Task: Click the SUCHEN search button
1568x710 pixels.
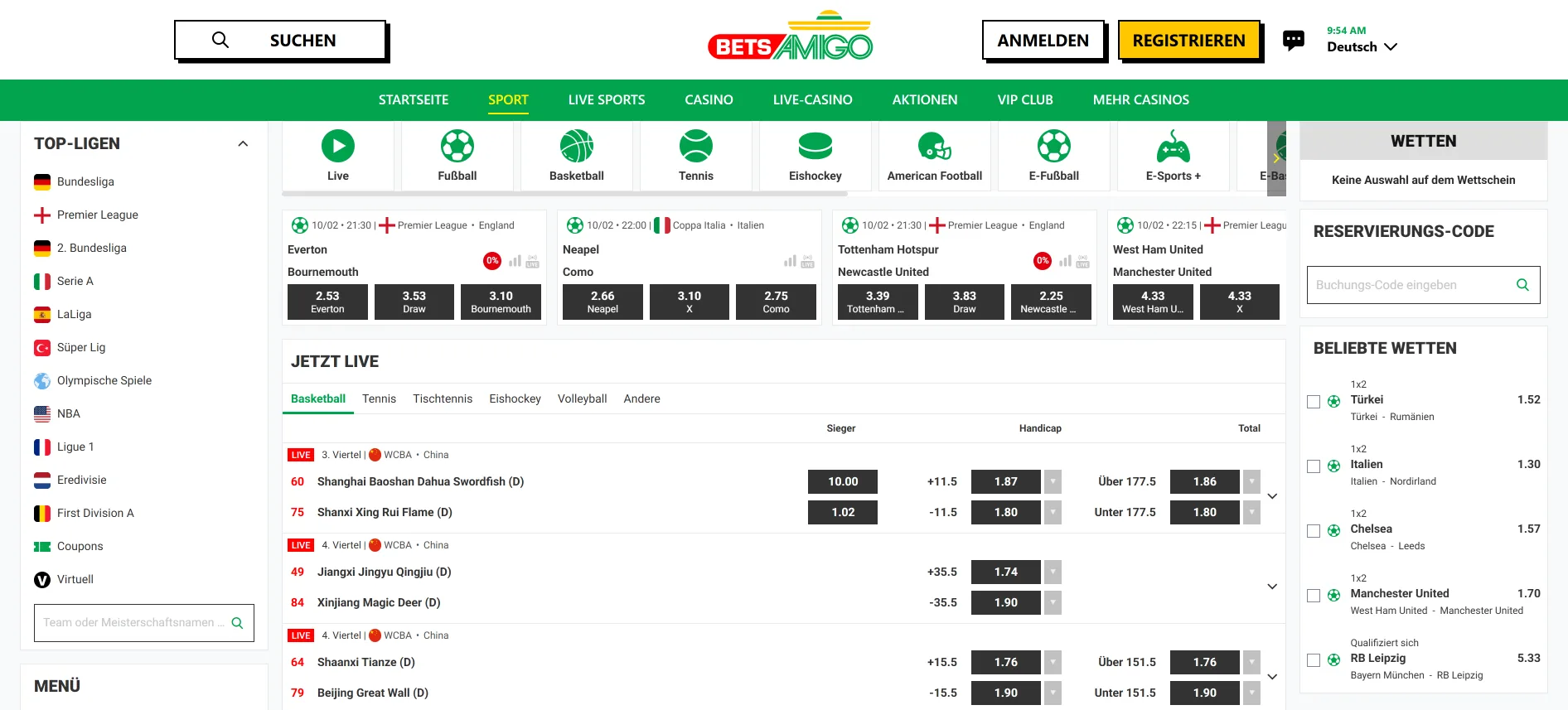Action: pyautogui.click(x=280, y=40)
